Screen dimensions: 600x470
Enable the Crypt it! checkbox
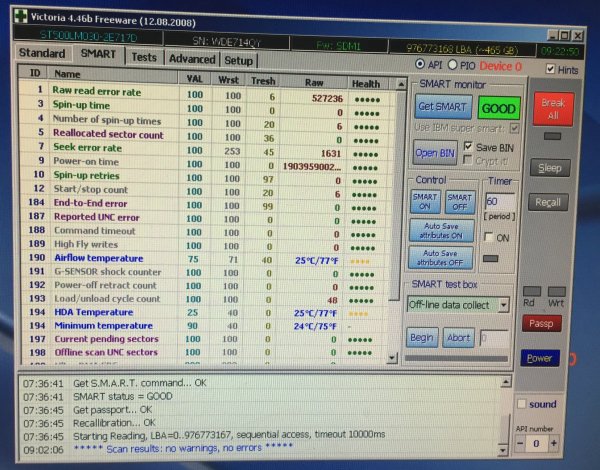(x=467, y=160)
